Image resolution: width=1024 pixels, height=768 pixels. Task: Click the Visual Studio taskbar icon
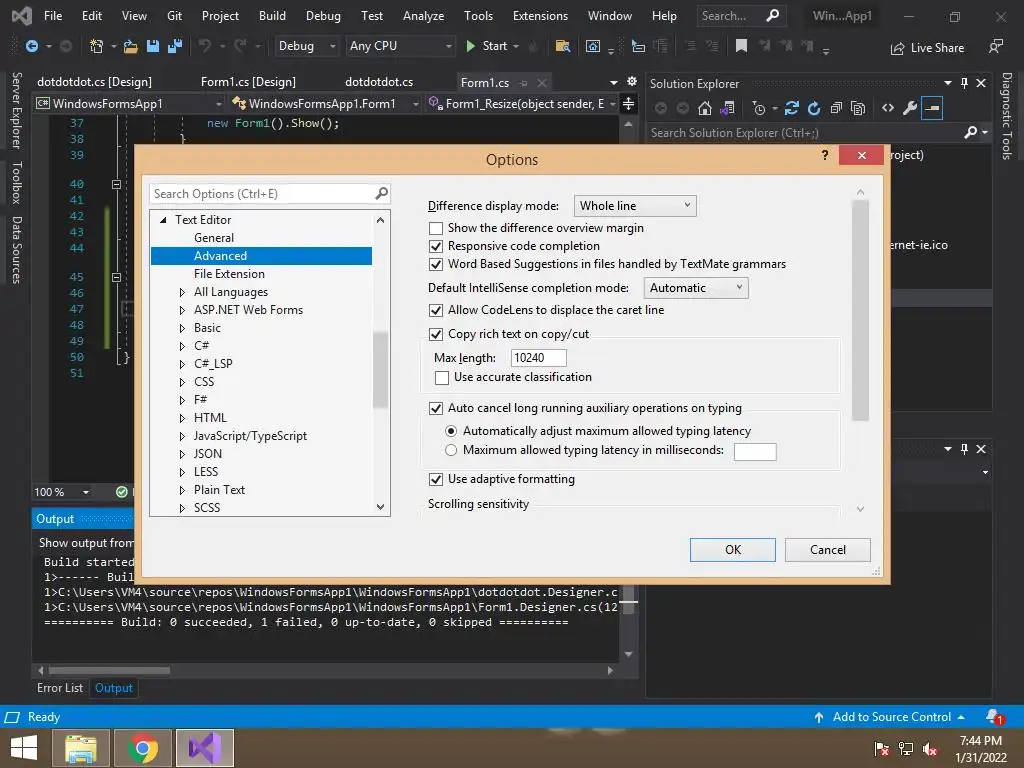(x=204, y=748)
